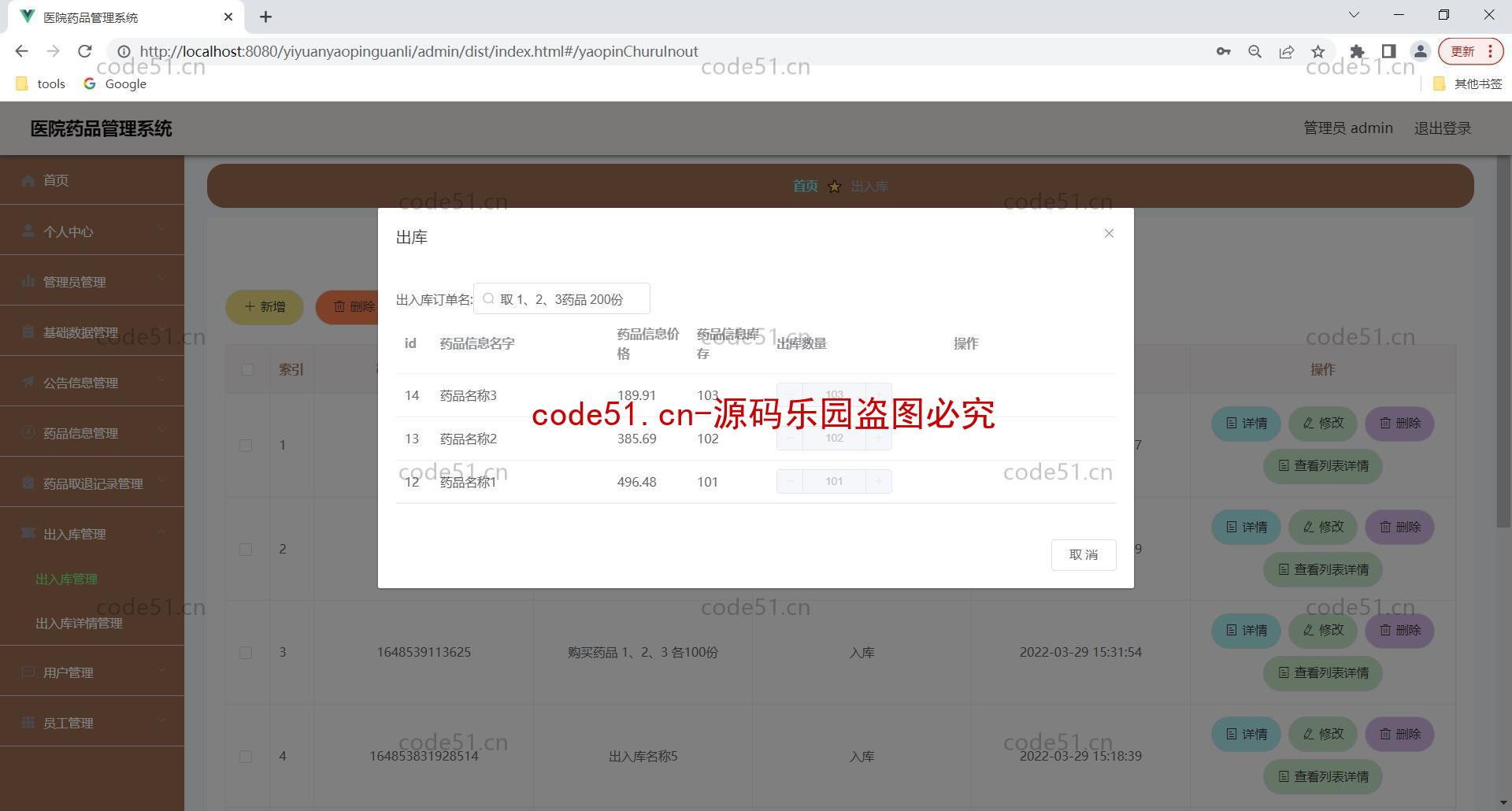Check the checkbox for row 2
The height and width of the screenshot is (811, 1512).
[246, 549]
